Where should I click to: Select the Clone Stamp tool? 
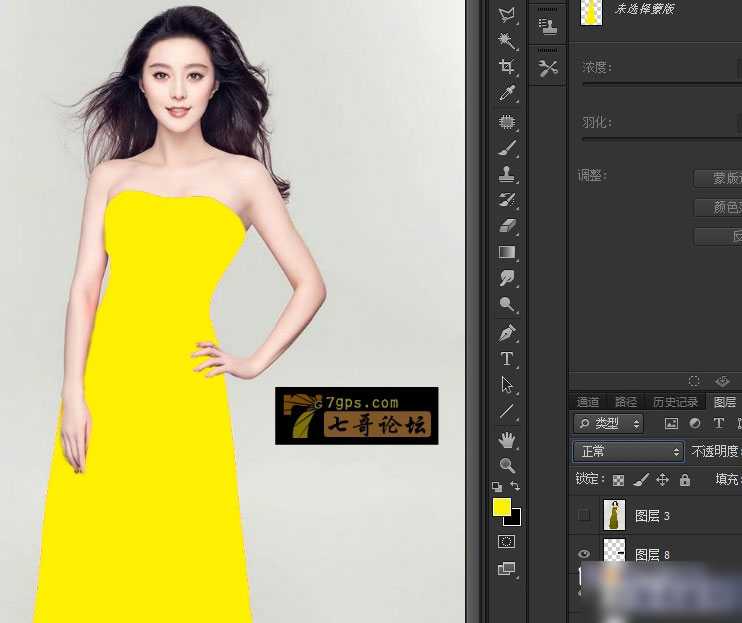[x=507, y=174]
